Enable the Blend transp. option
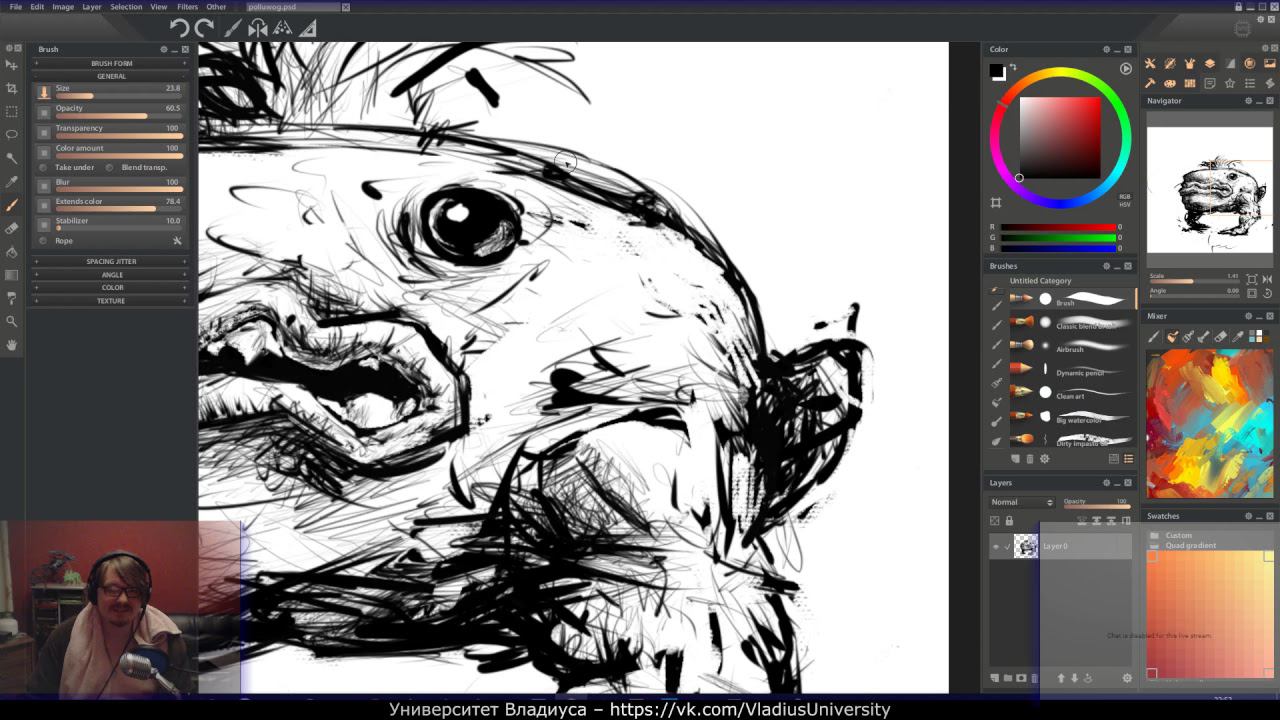The width and height of the screenshot is (1280, 720). [110, 167]
